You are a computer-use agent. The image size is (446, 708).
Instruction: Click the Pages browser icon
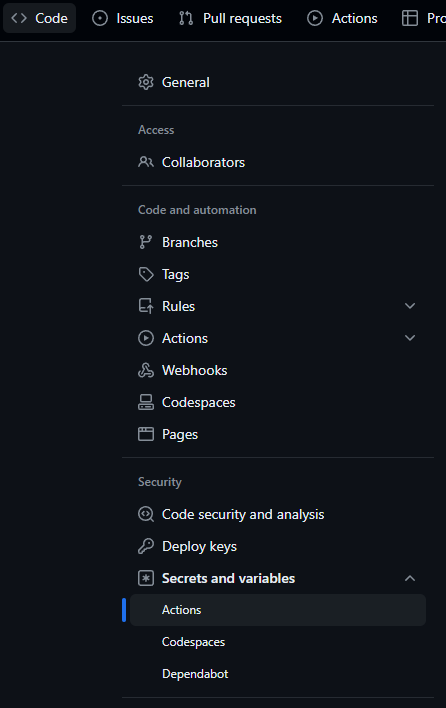click(146, 434)
